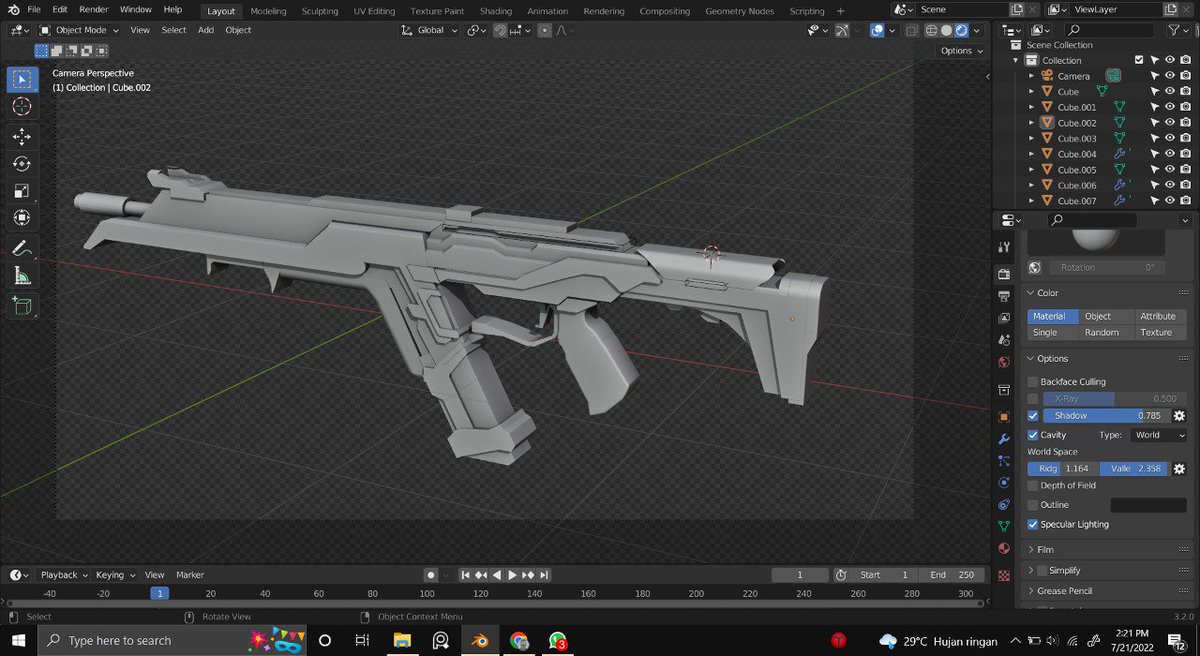Open Shadow settings gear
The width and height of the screenshot is (1200, 656).
1179,415
